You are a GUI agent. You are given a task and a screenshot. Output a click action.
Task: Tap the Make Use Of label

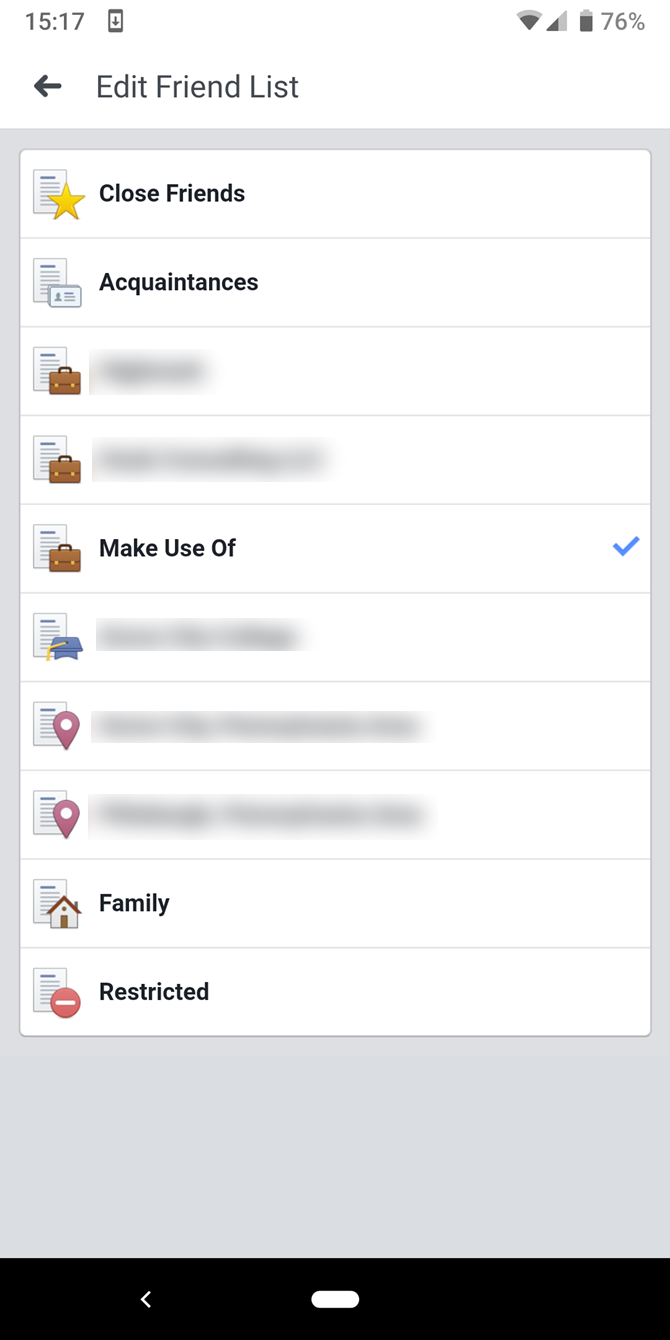pos(167,548)
